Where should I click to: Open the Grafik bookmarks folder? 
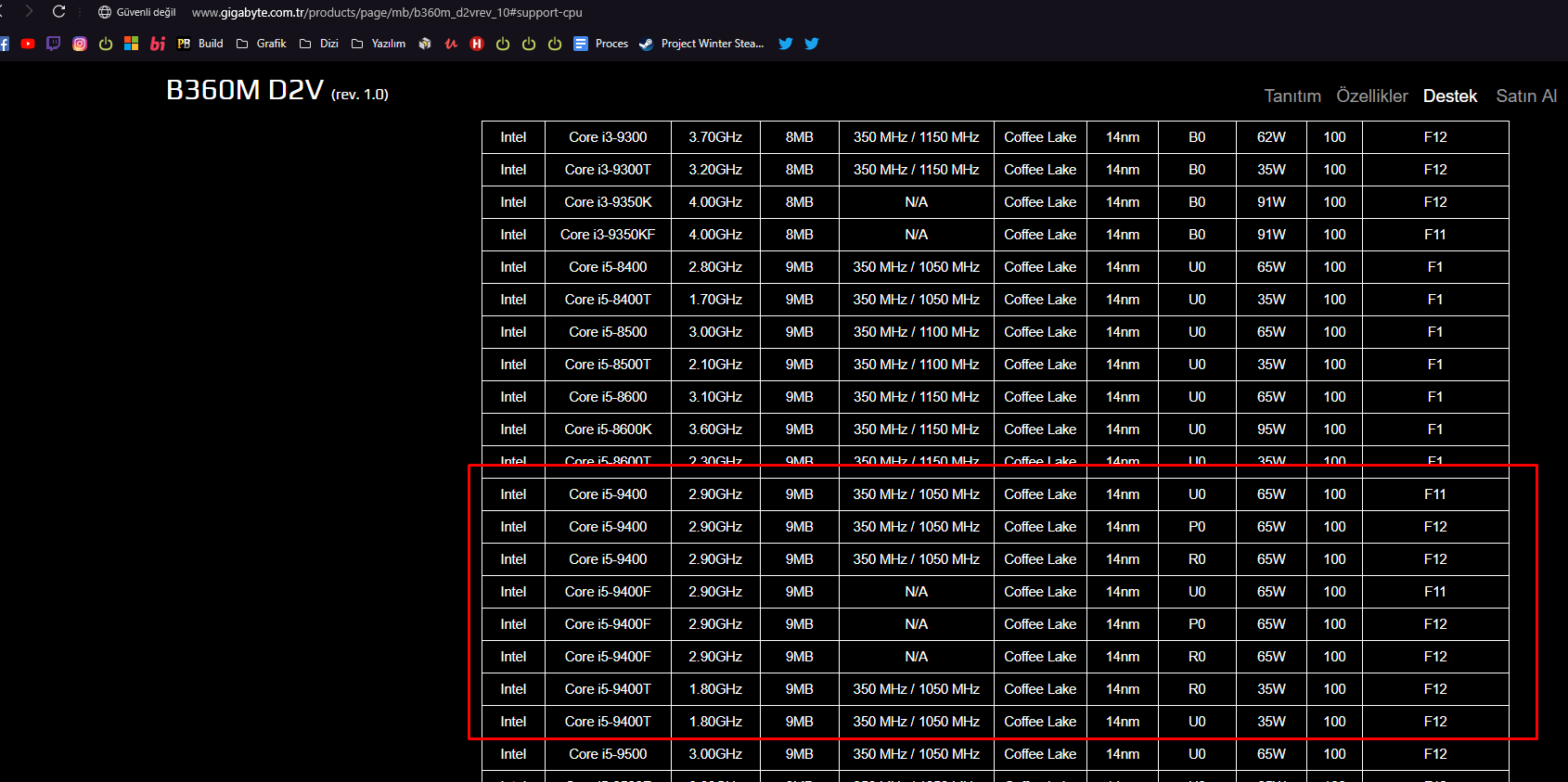click(262, 44)
